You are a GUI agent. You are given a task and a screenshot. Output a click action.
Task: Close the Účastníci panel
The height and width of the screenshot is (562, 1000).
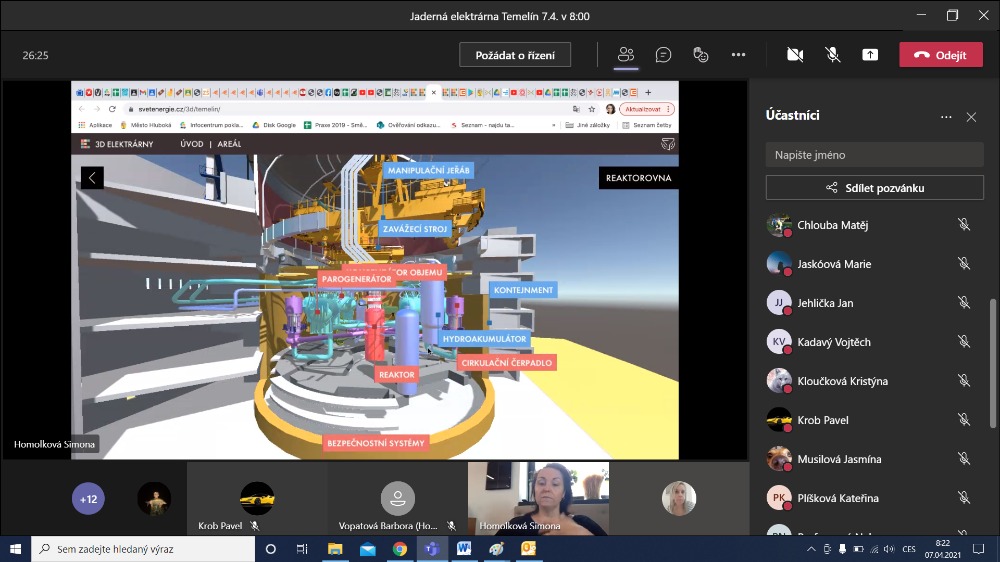(x=971, y=117)
